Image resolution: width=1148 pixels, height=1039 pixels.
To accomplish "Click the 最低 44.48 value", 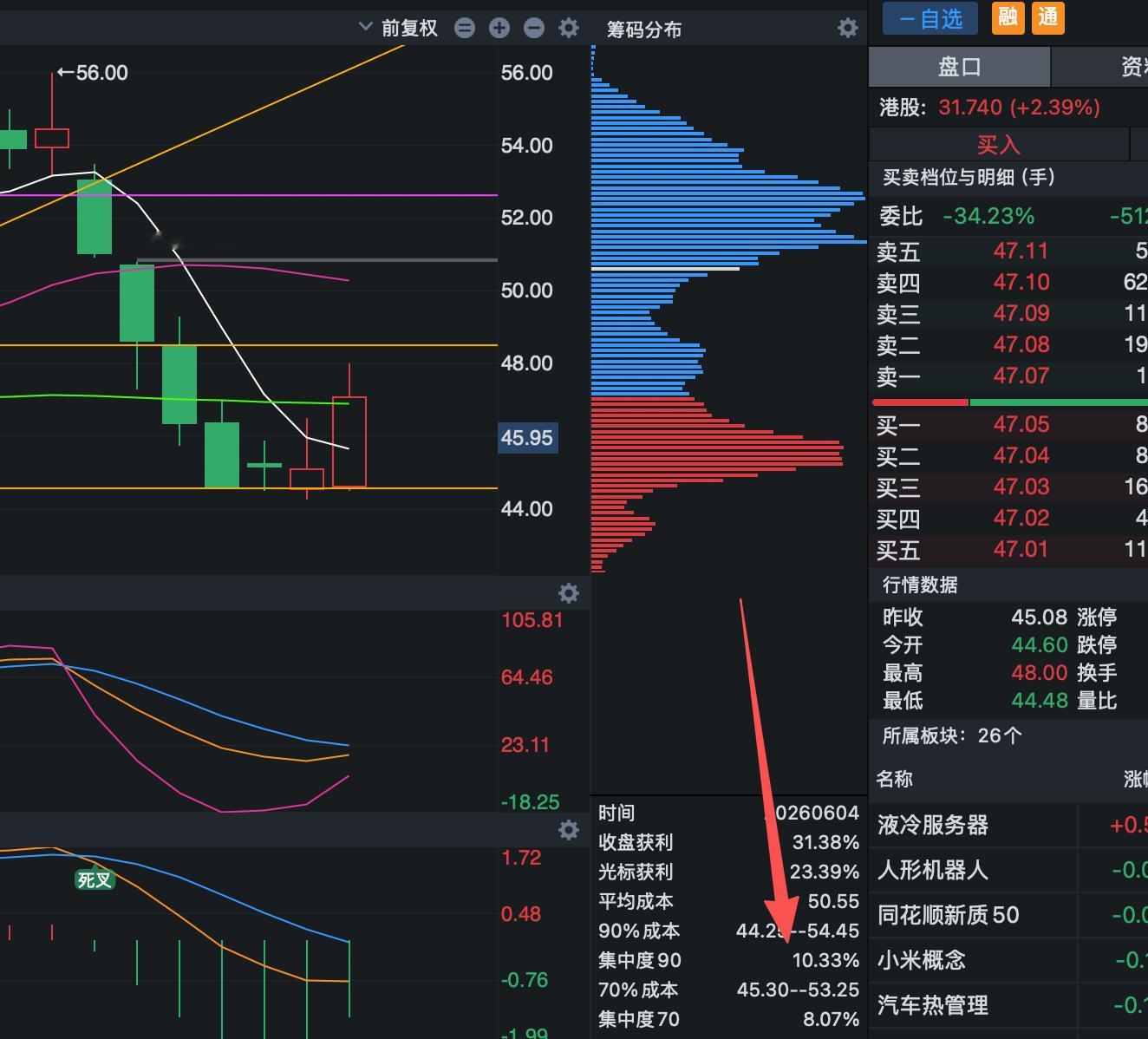I will tap(1039, 701).
